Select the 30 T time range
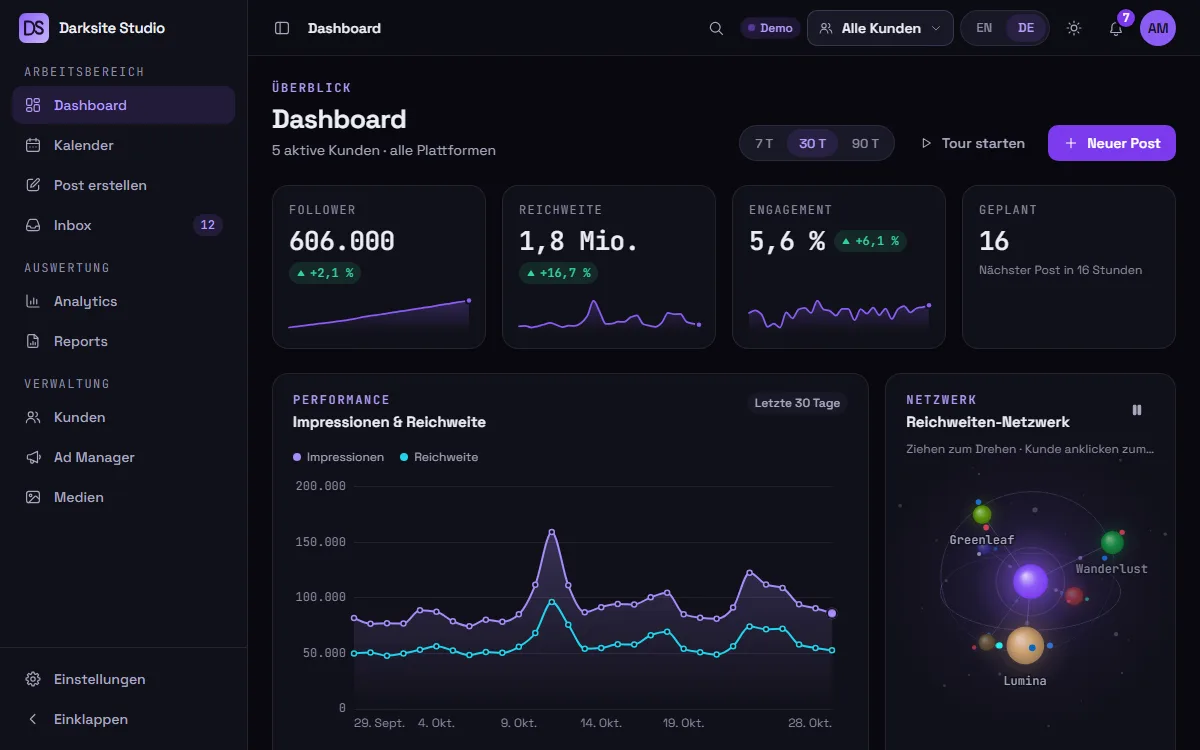The width and height of the screenshot is (1200, 750). click(813, 143)
